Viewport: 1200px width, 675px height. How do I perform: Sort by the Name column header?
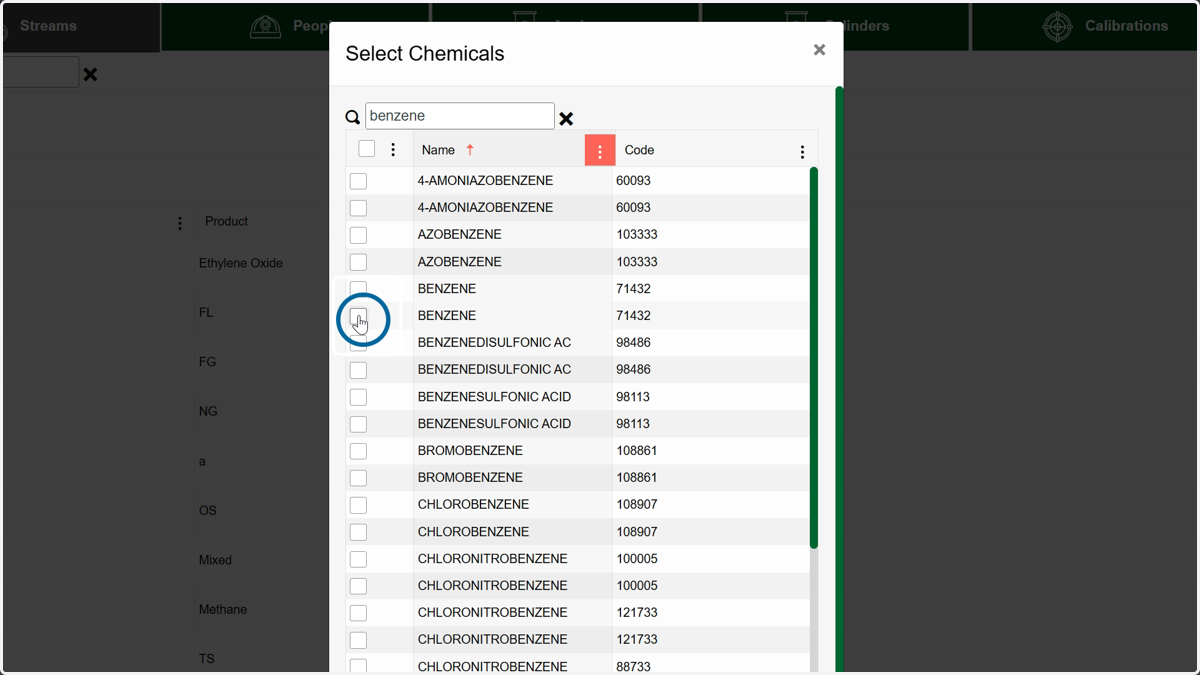click(x=438, y=150)
